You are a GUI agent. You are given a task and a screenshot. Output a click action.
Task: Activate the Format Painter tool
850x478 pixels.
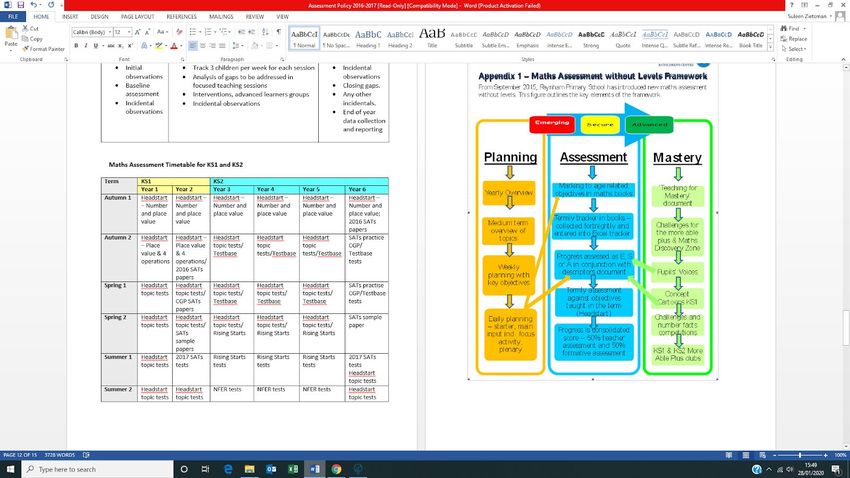tap(43, 49)
